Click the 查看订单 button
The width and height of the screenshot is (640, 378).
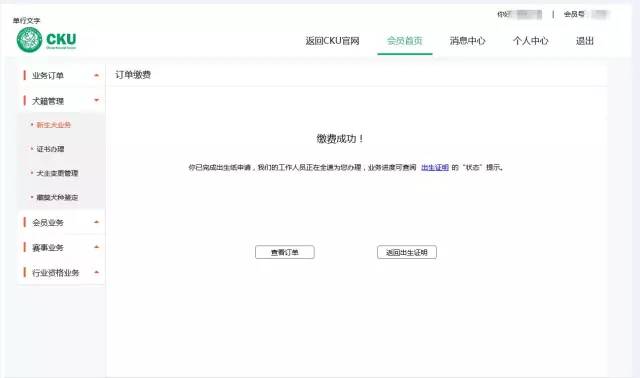pos(284,252)
